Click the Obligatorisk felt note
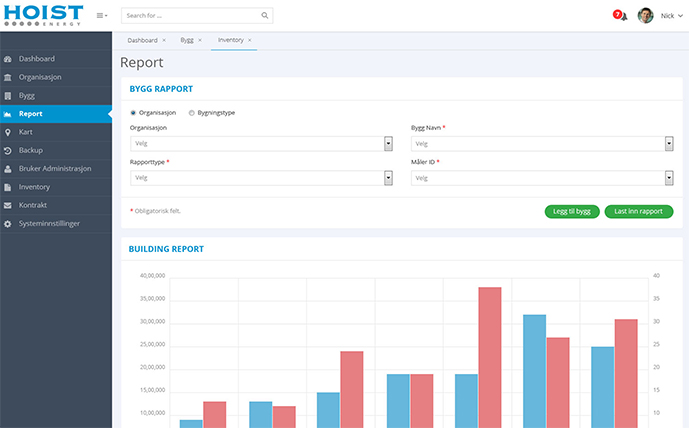Screen dimensions: 689x428 pyautogui.click(x=155, y=211)
